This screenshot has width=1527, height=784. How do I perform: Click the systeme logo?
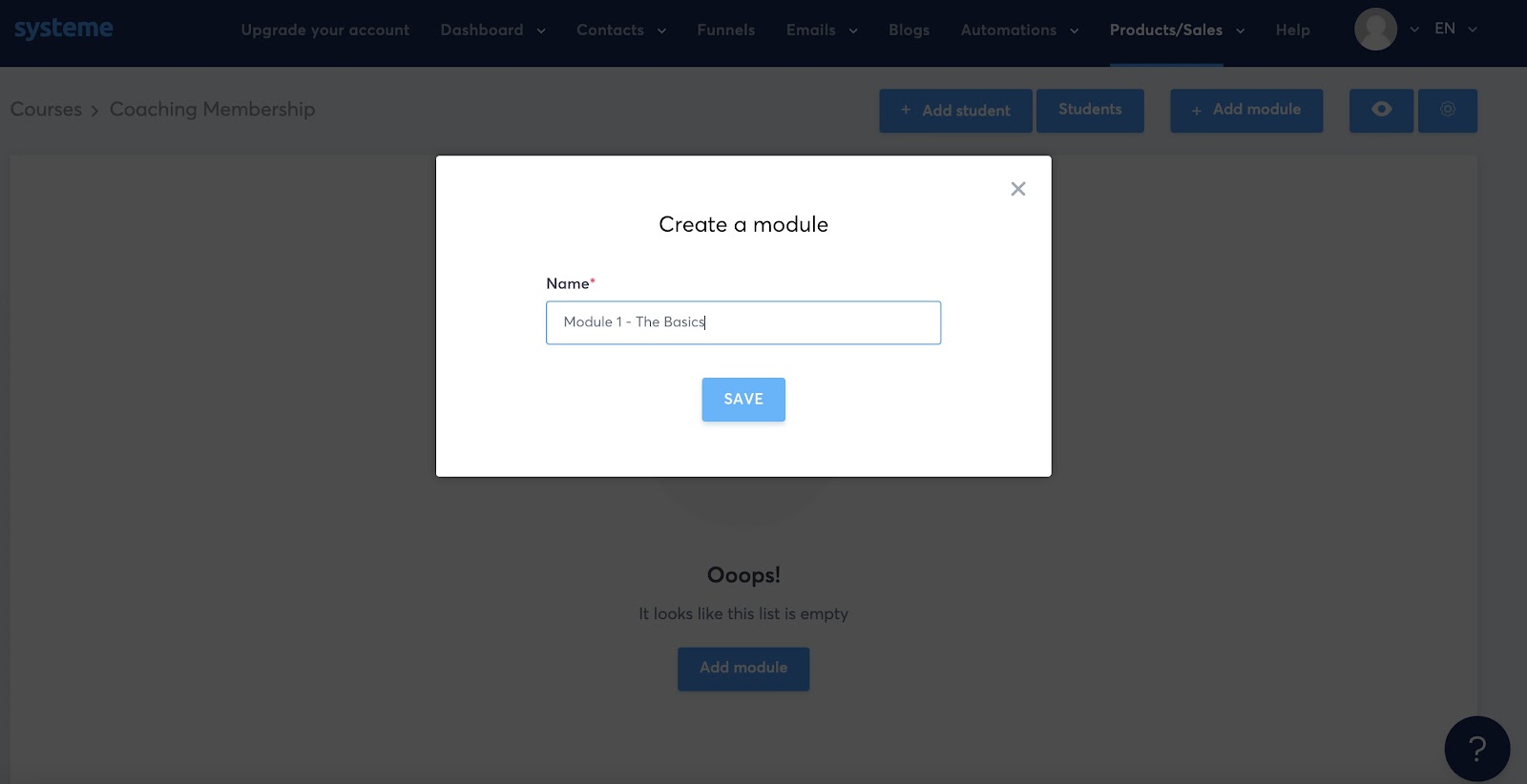tap(63, 30)
